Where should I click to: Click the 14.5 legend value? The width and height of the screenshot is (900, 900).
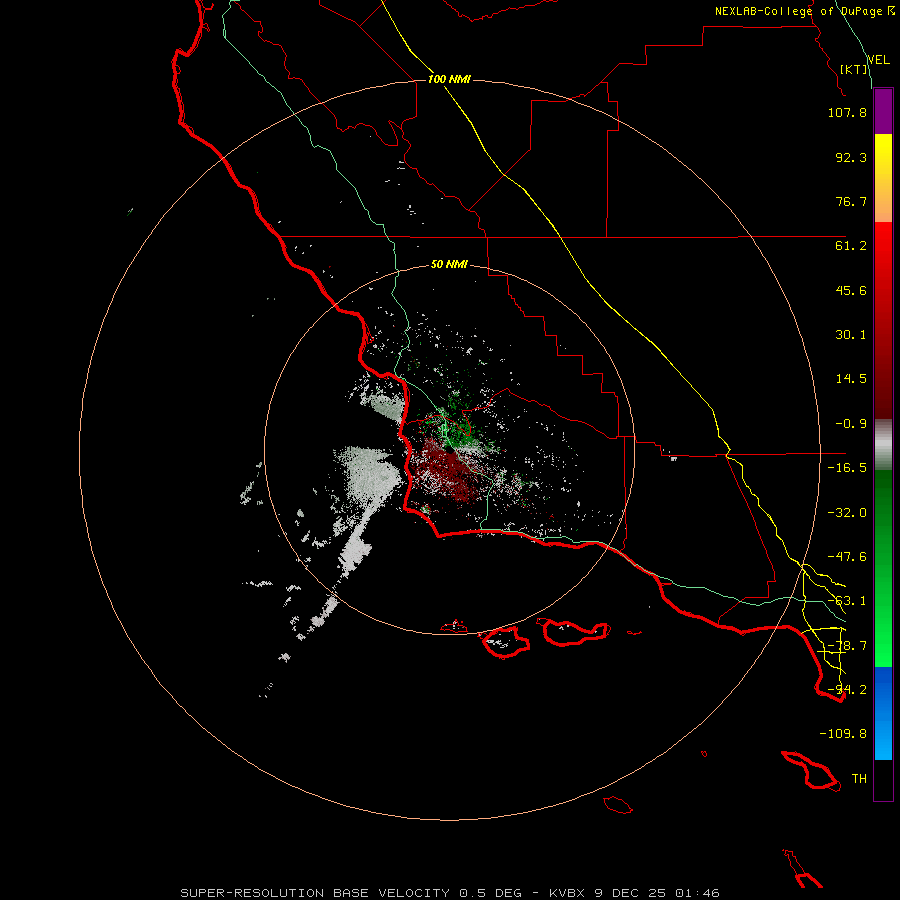pos(851,379)
